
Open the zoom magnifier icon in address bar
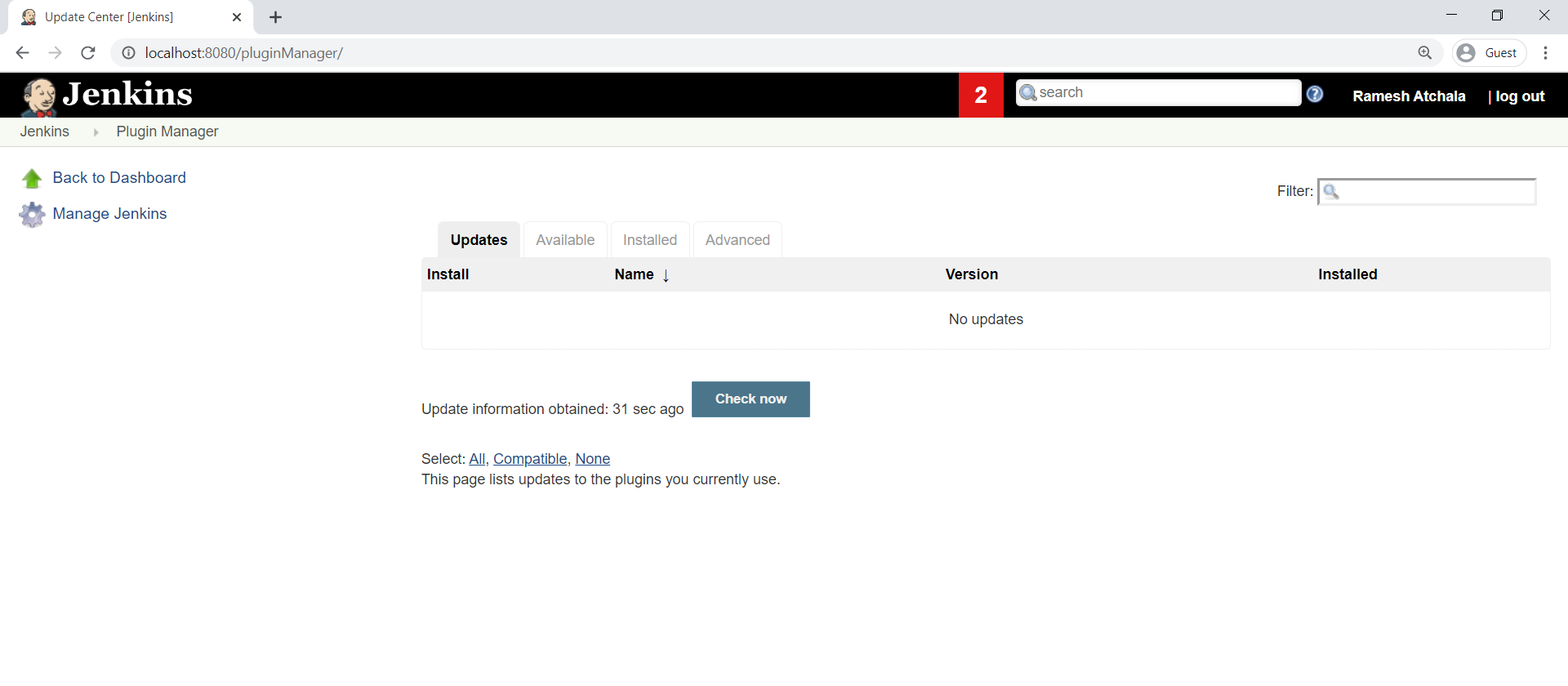click(x=1425, y=53)
